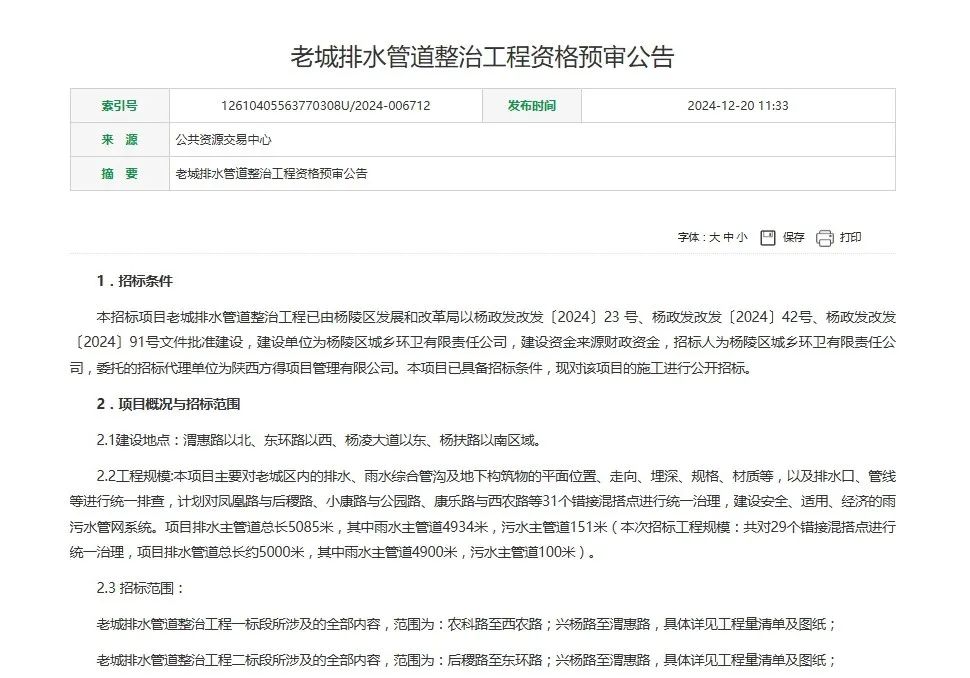Click the 来 源 header cell
Viewport: 970px width, 678px height.
pyautogui.click(x=119, y=140)
